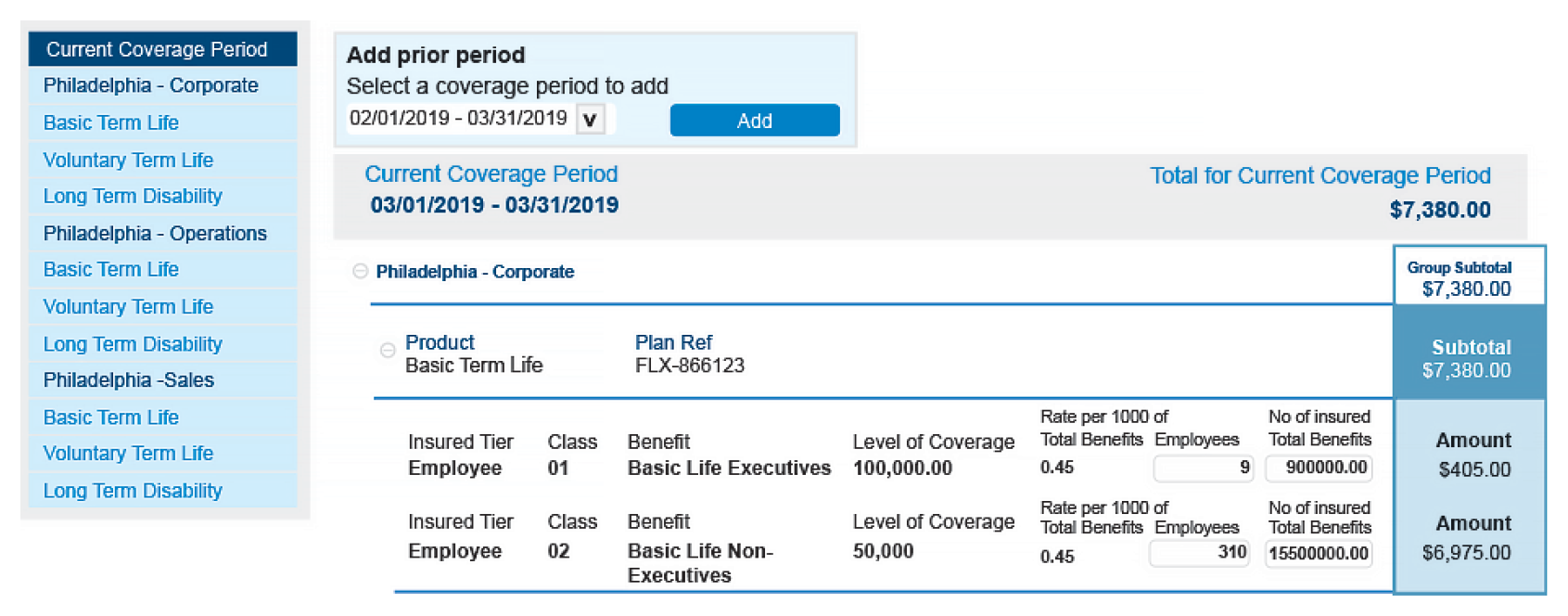
Task: Select Philadelphia - Operations in the sidebar
Action: (x=155, y=233)
